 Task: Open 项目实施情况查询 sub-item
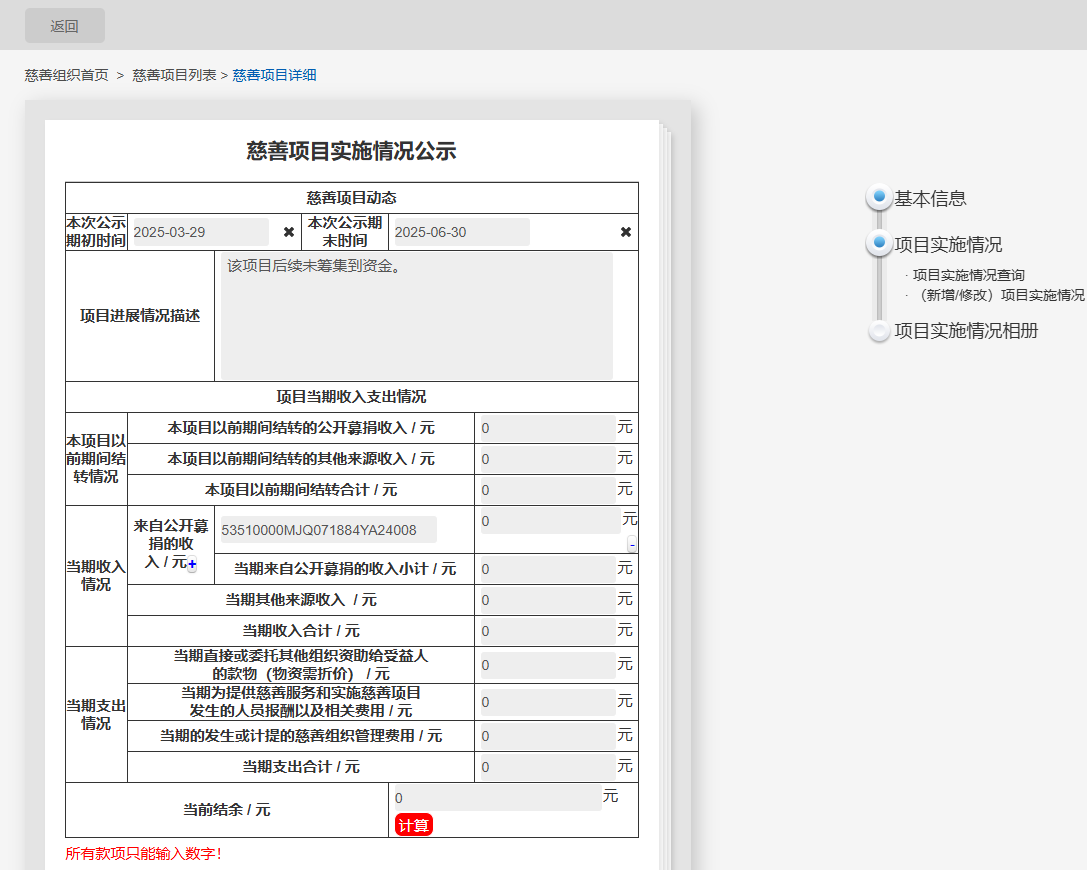pyautogui.click(x=968, y=275)
